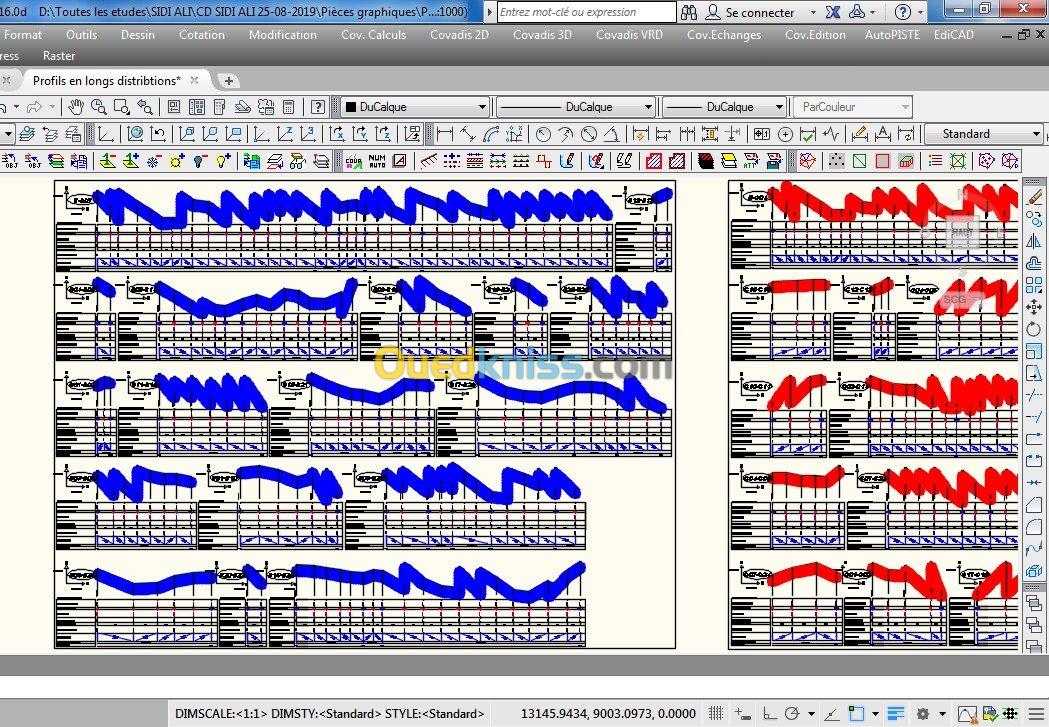Click the search binoculars button
Viewport: 1049px width, 727px height.
(688, 12)
